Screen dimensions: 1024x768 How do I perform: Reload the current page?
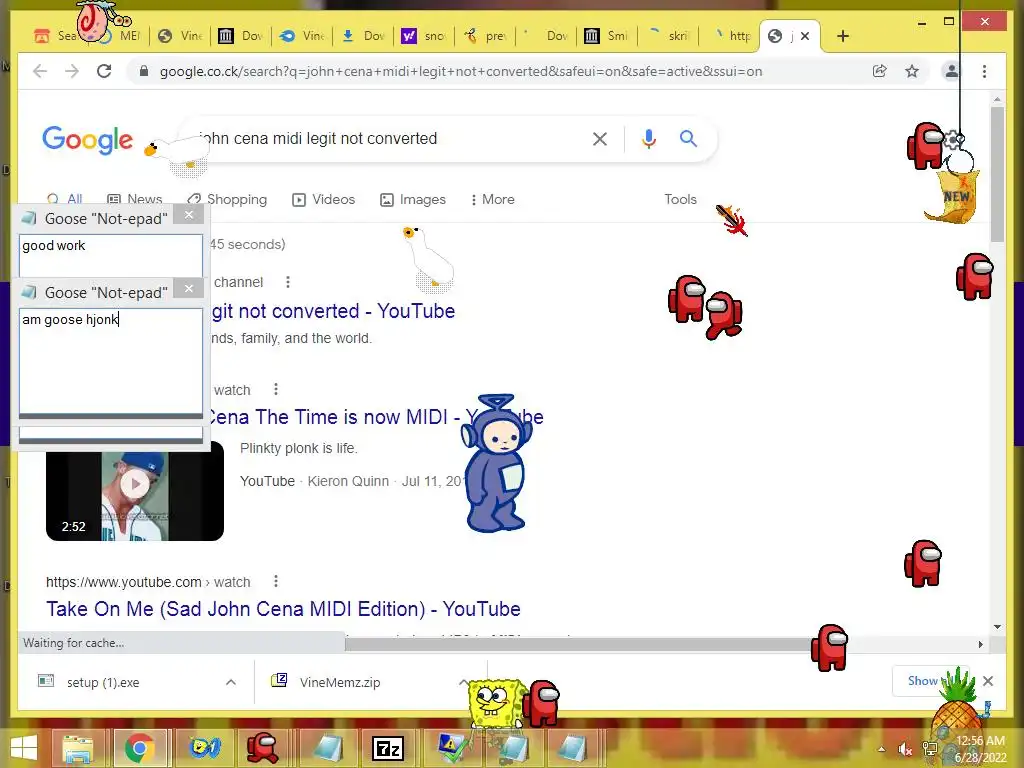click(104, 71)
